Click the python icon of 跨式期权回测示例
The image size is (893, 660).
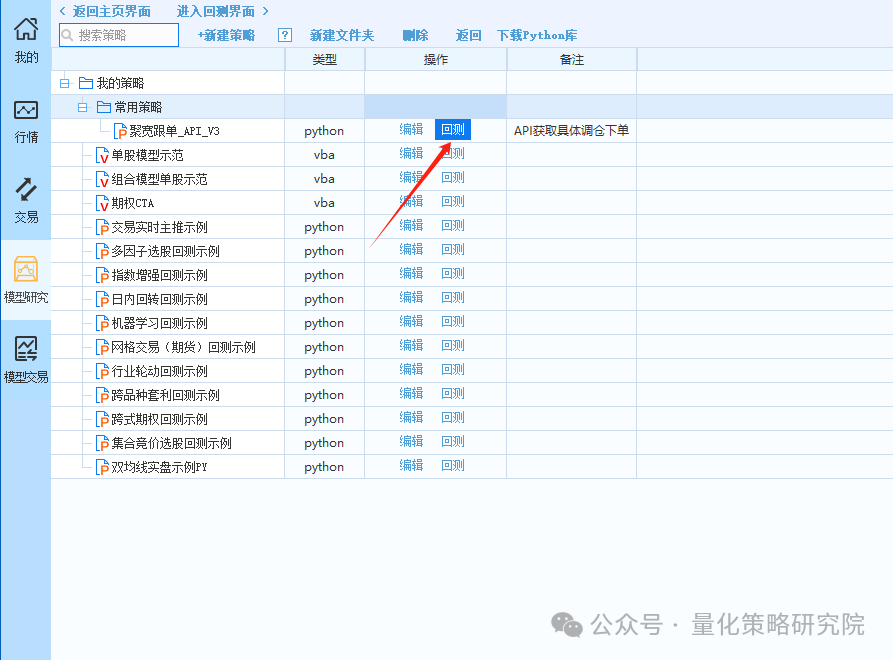point(102,419)
